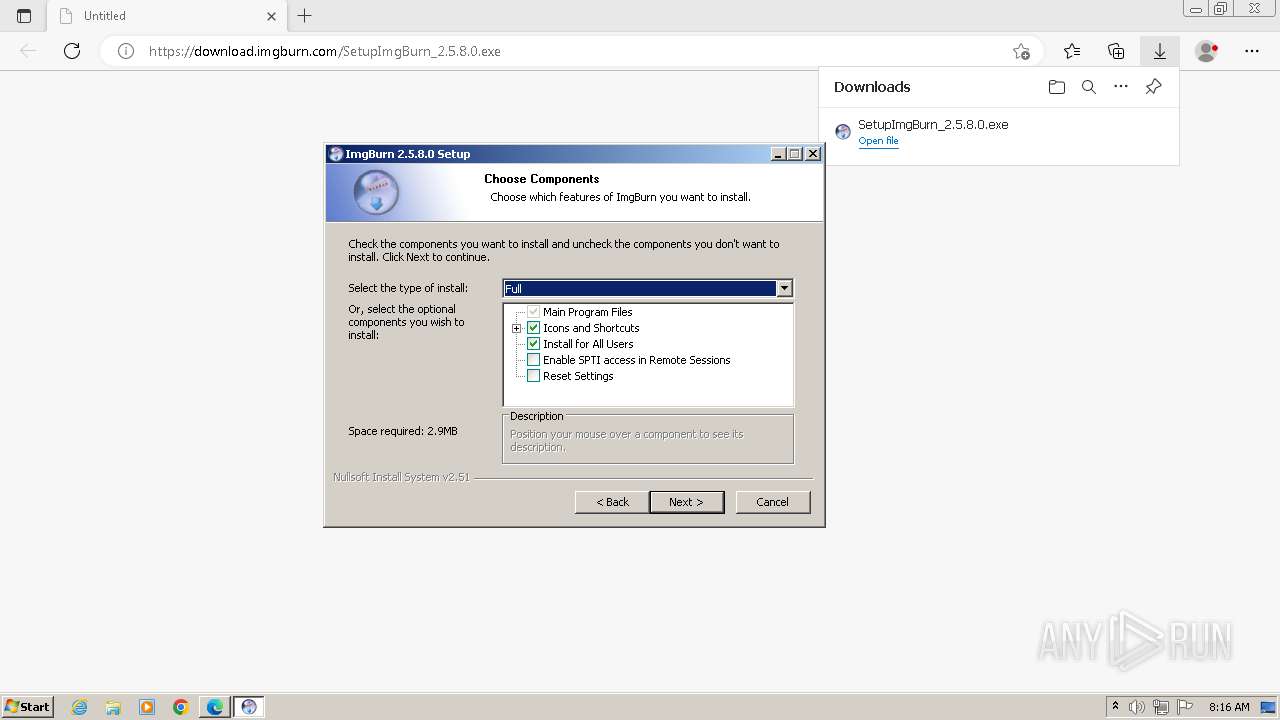Restore down the browser window
This screenshot has width=1280, height=720.
(x=1220, y=8)
